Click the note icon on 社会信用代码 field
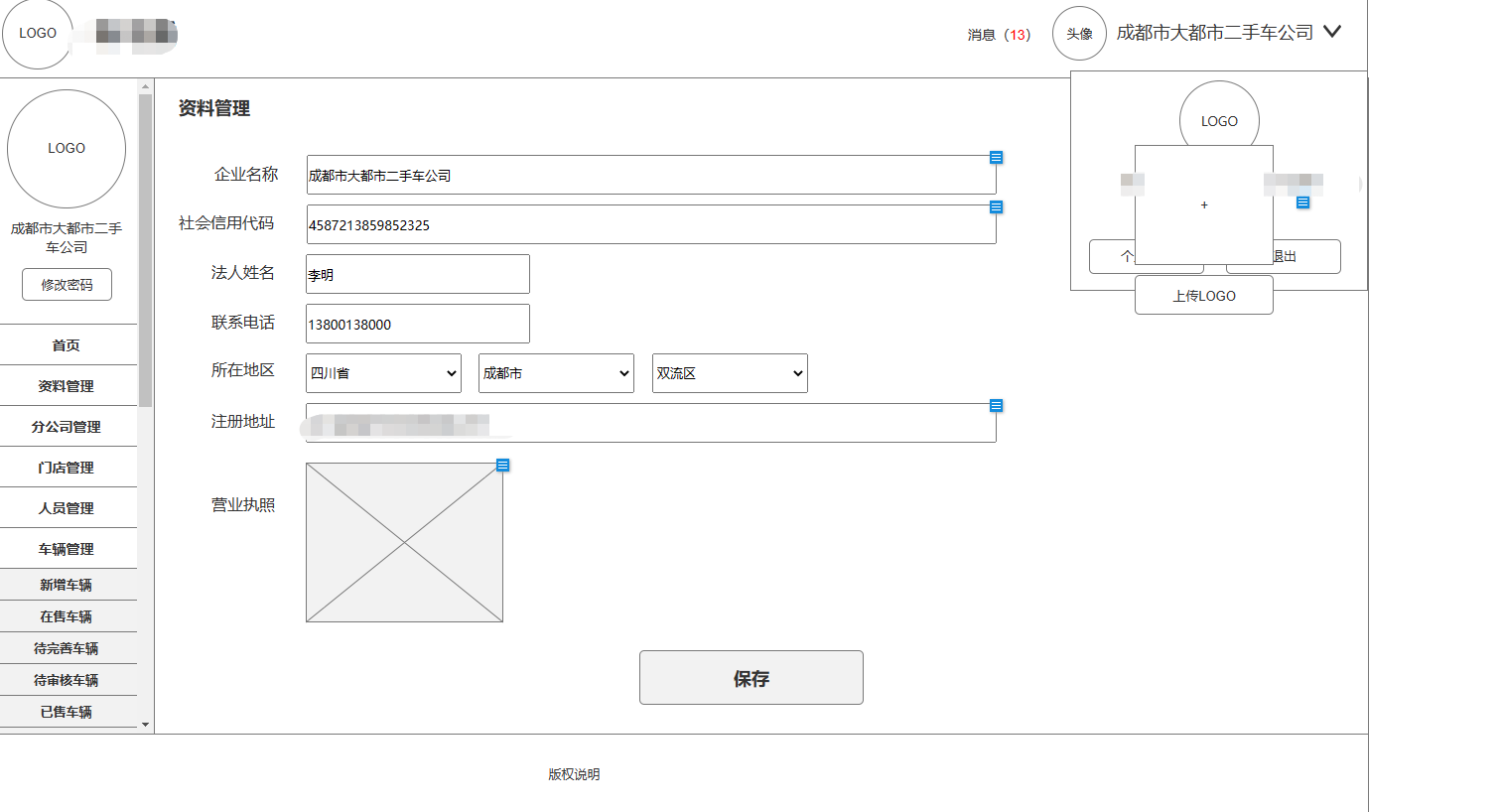Viewport: 1502px width, 812px height. coord(996,207)
